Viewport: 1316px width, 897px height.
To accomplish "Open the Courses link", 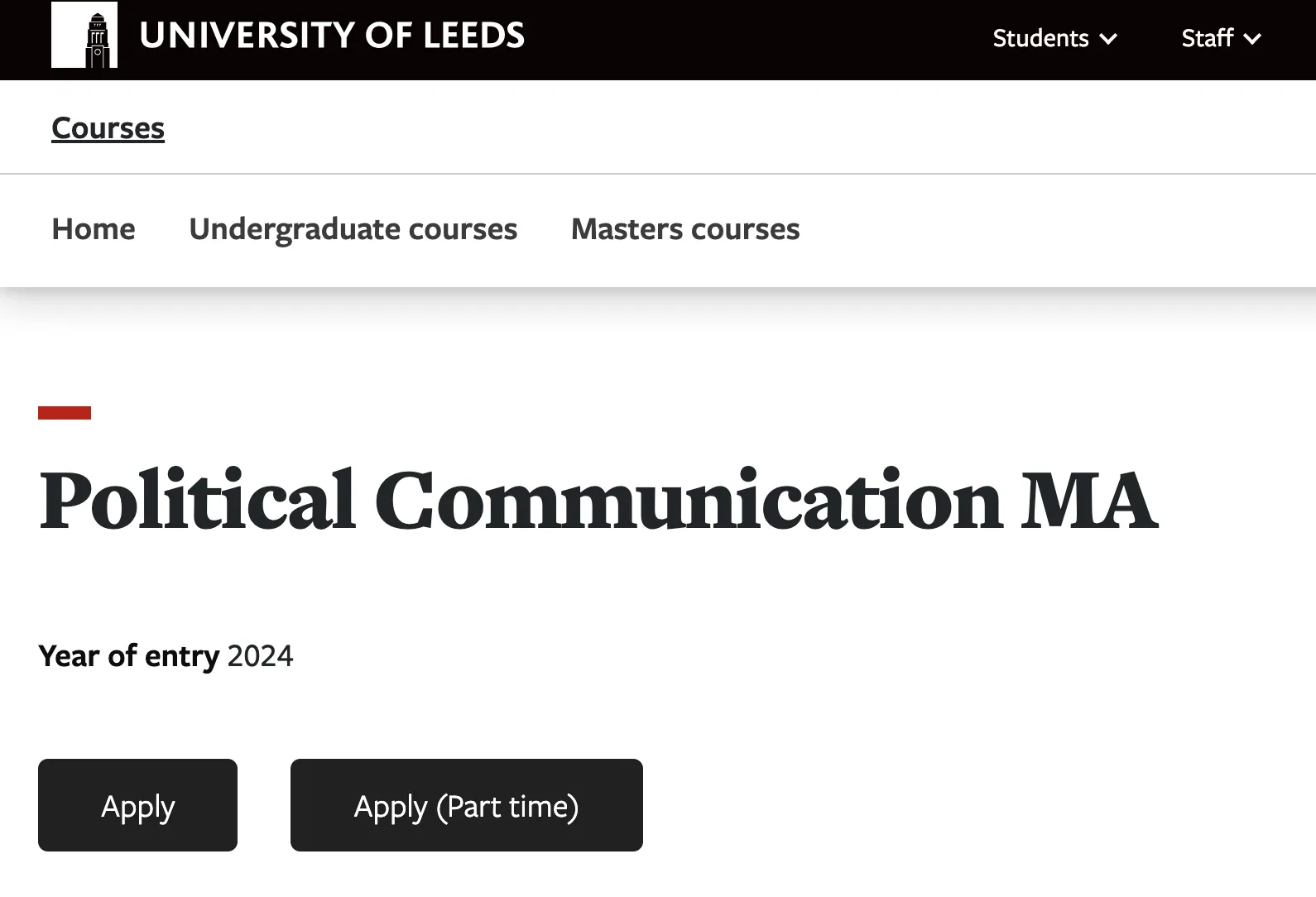I will point(108,128).
